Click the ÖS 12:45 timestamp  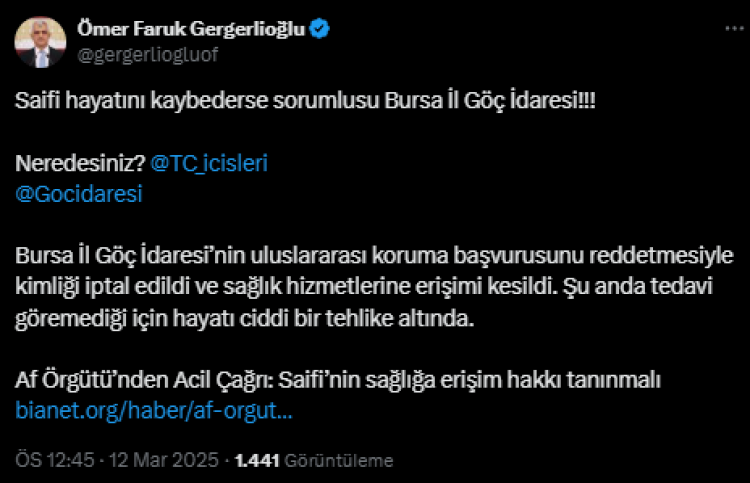tap(54, 461)
